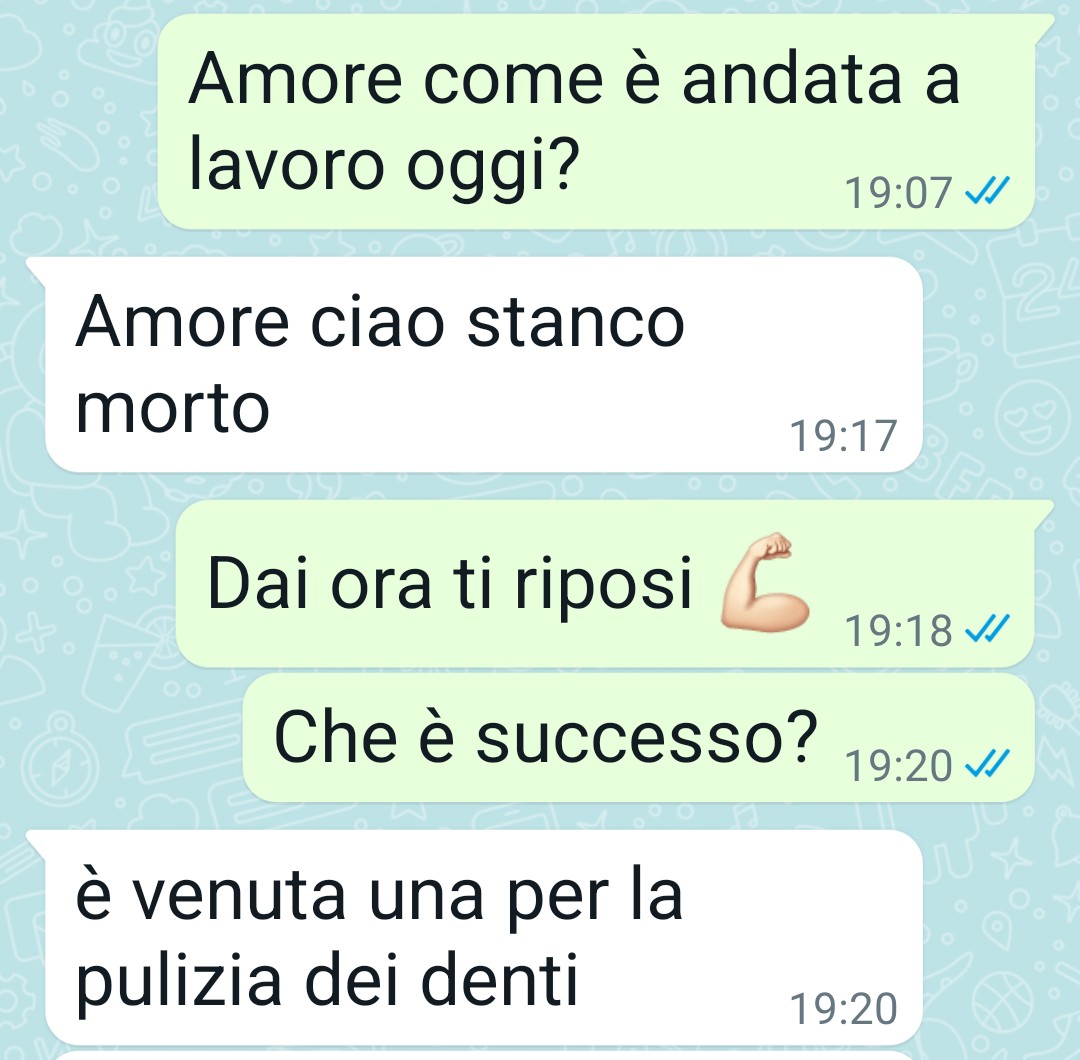The image size is (1080, 1060).
Task: Select message 'Amore come è andata a lavoro oggi?'
Action: point(596,121)
